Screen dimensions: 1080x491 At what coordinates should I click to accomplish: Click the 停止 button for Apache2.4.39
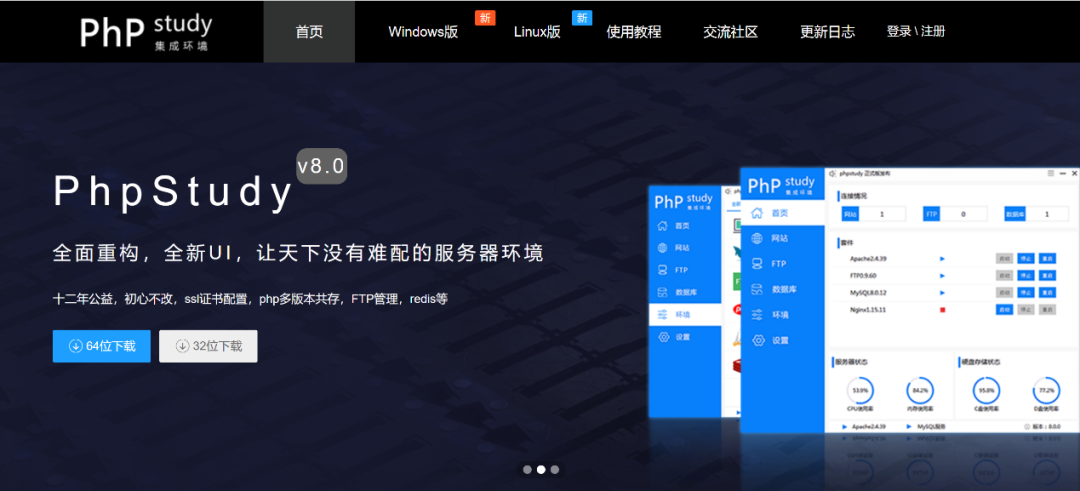pos(1026,259)
